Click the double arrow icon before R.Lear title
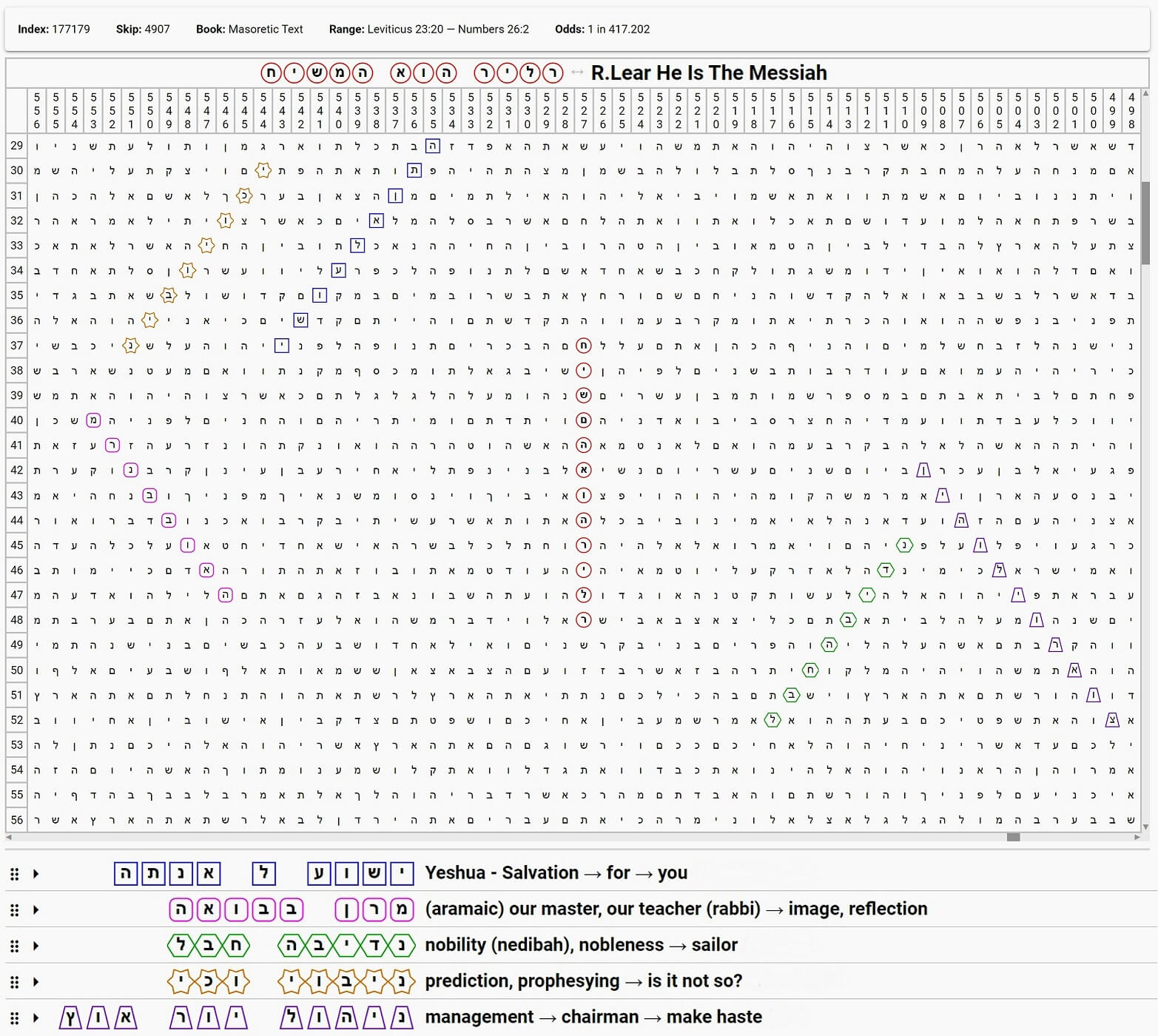1158x1036 pixels. tap(577, 73)
